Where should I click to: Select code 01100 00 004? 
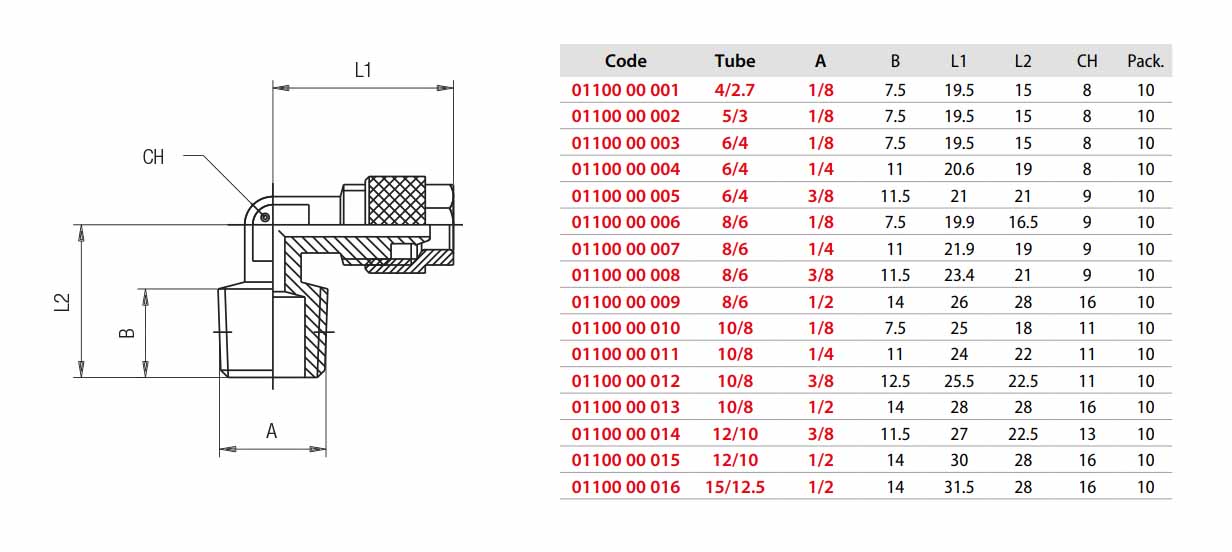pos(625,169)
